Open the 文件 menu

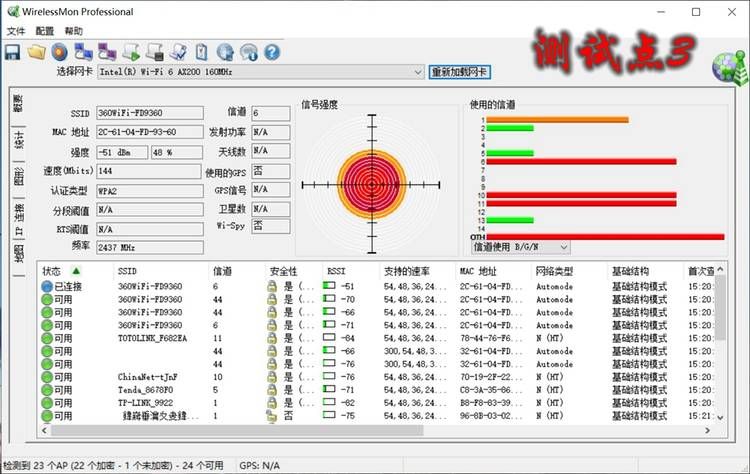pyautogui.click(x=16, y=31)
